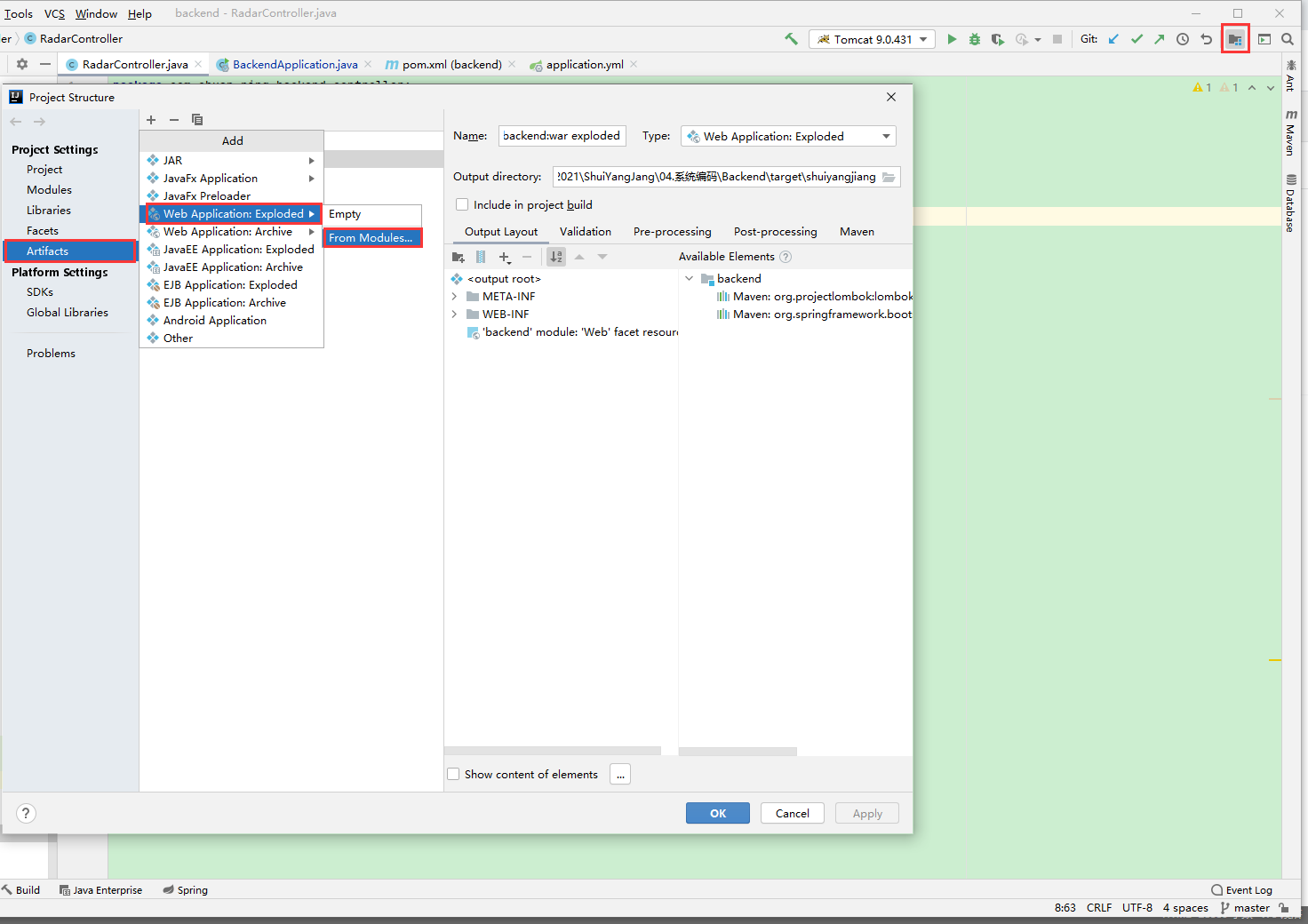Toggle Show content of elements checkbox
The height and width of the screenshot is (924, 1308).
[453, 774]
